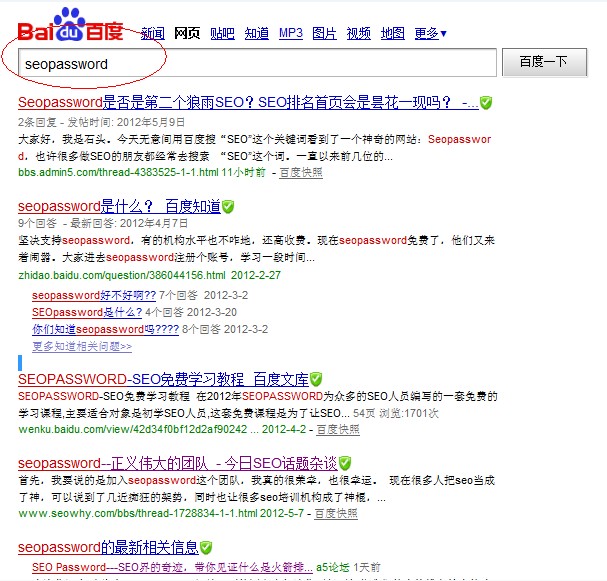Click 更多知道相关问题>> link

pyautogui.click(x=82, y=346)
